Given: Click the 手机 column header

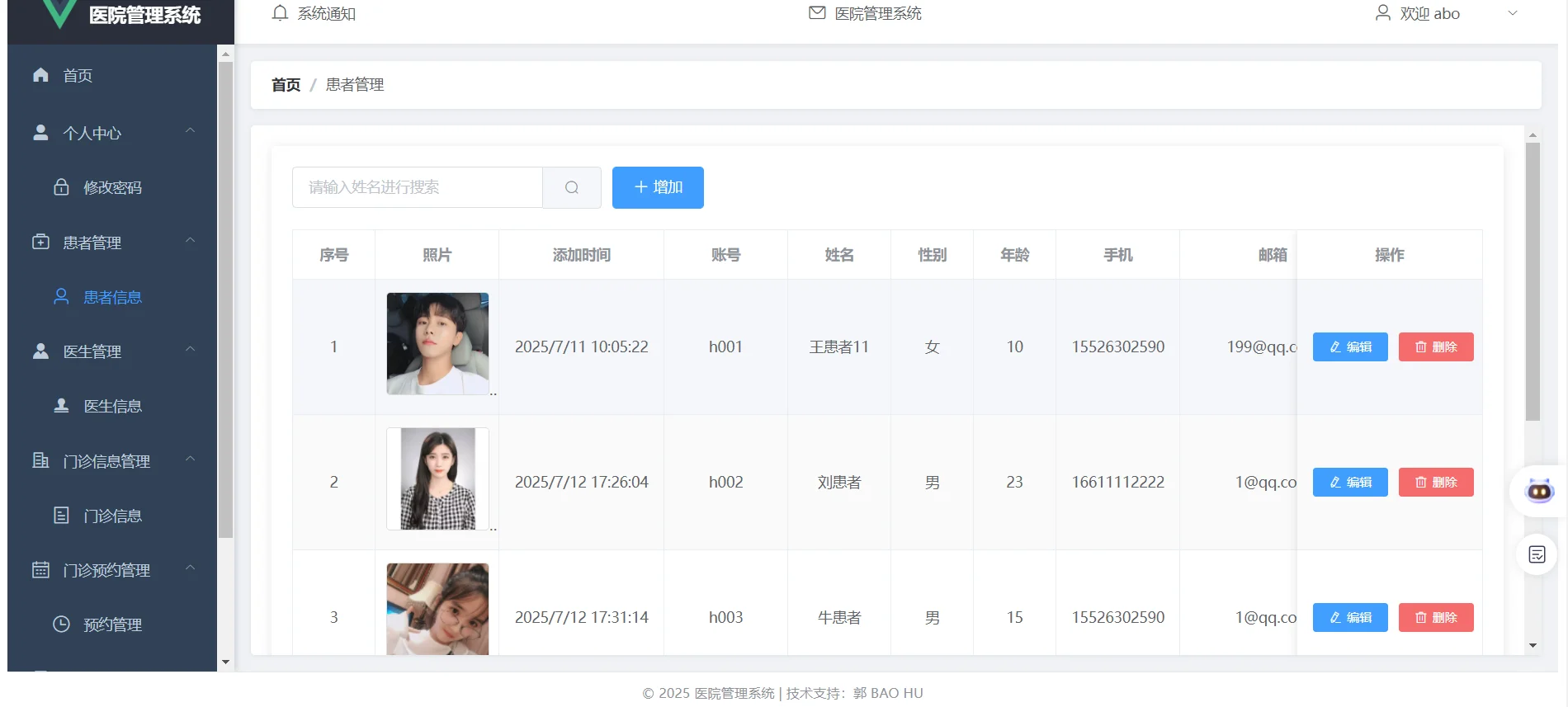Looking at the screenshot, I should 1118,255.
